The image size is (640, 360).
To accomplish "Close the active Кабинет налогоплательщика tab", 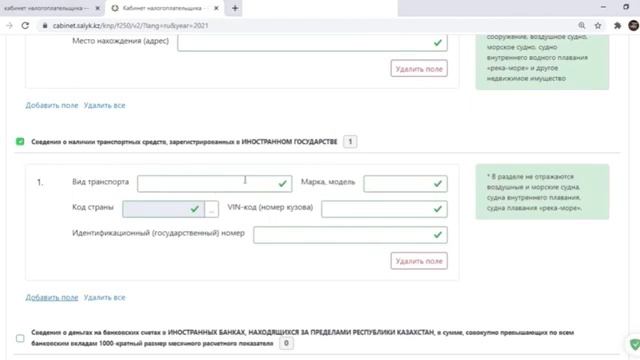I will point(216,8).
